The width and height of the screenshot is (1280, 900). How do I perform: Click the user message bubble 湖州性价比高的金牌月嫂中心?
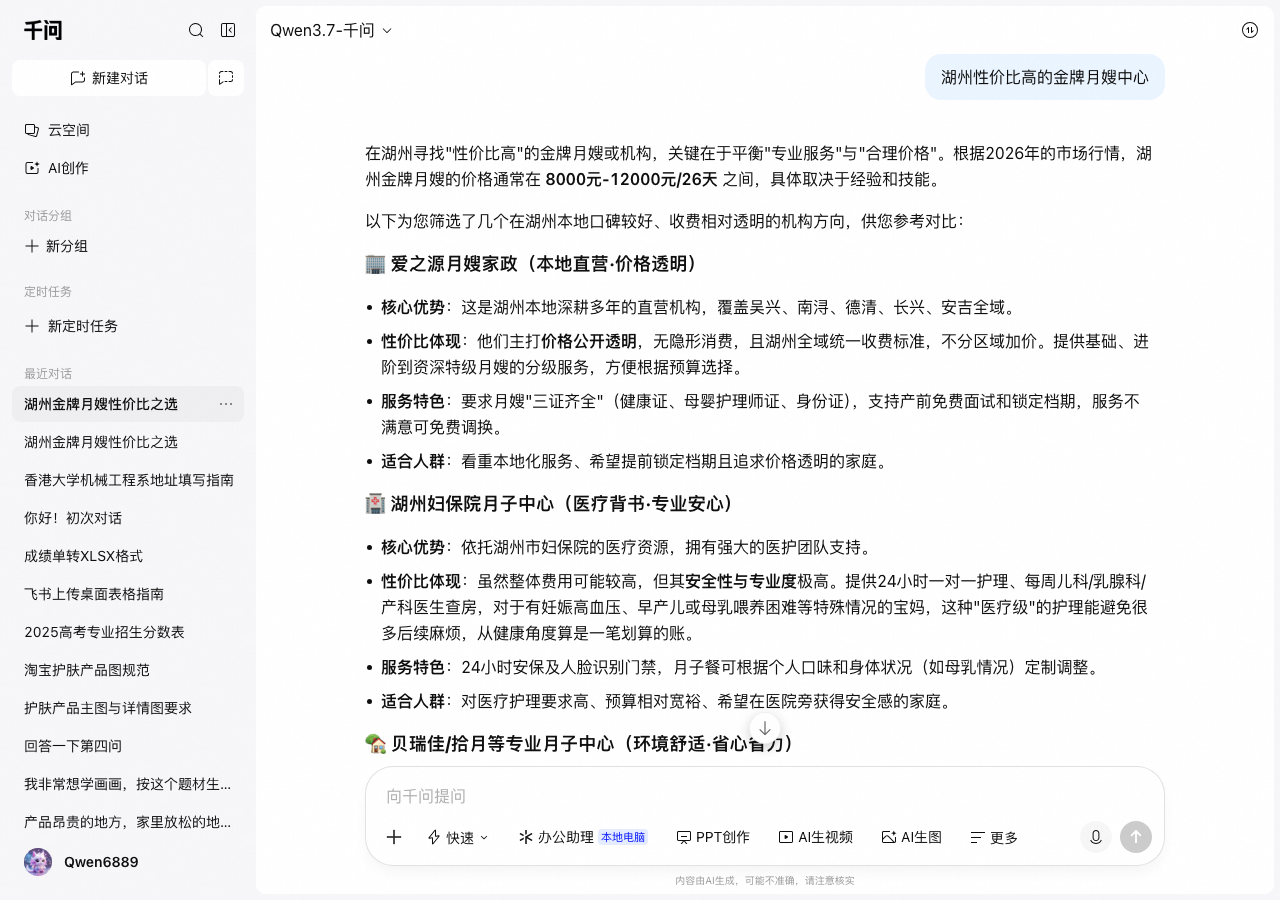click(1045, 77)
